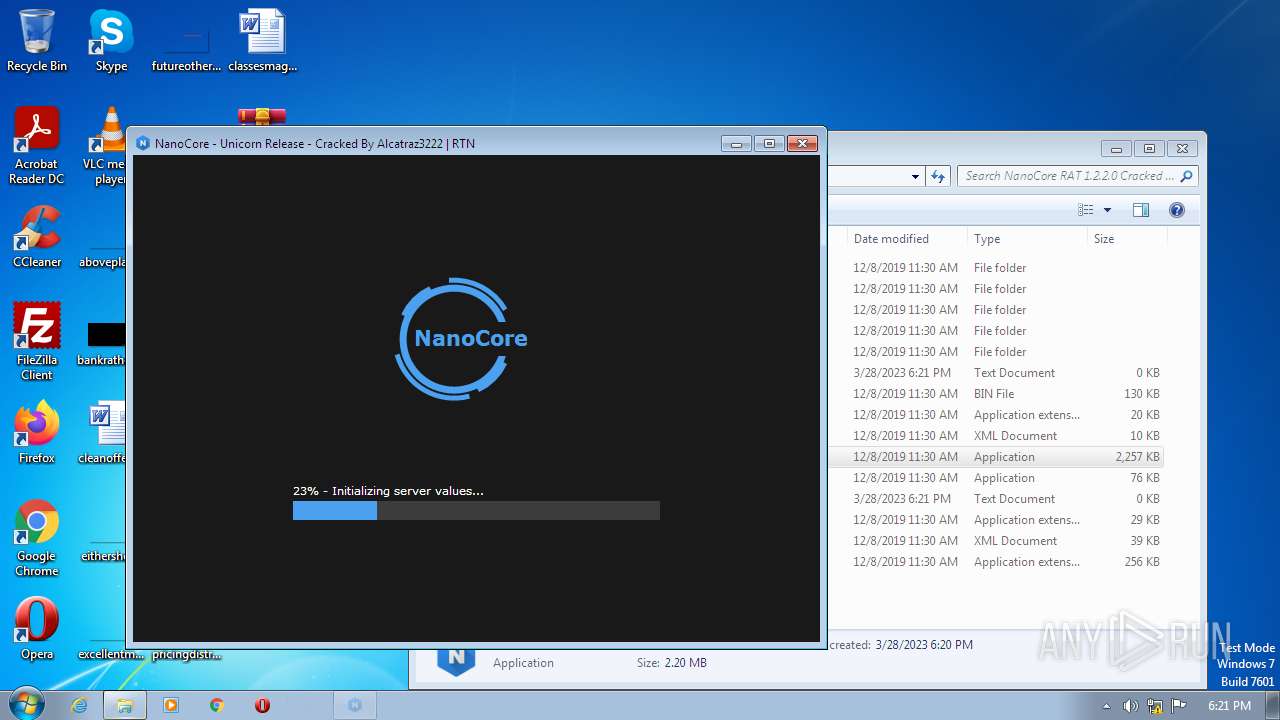Launch VLC media player shortcut
This screenshot has height=720, width=1280.
[x=105, y=146]
